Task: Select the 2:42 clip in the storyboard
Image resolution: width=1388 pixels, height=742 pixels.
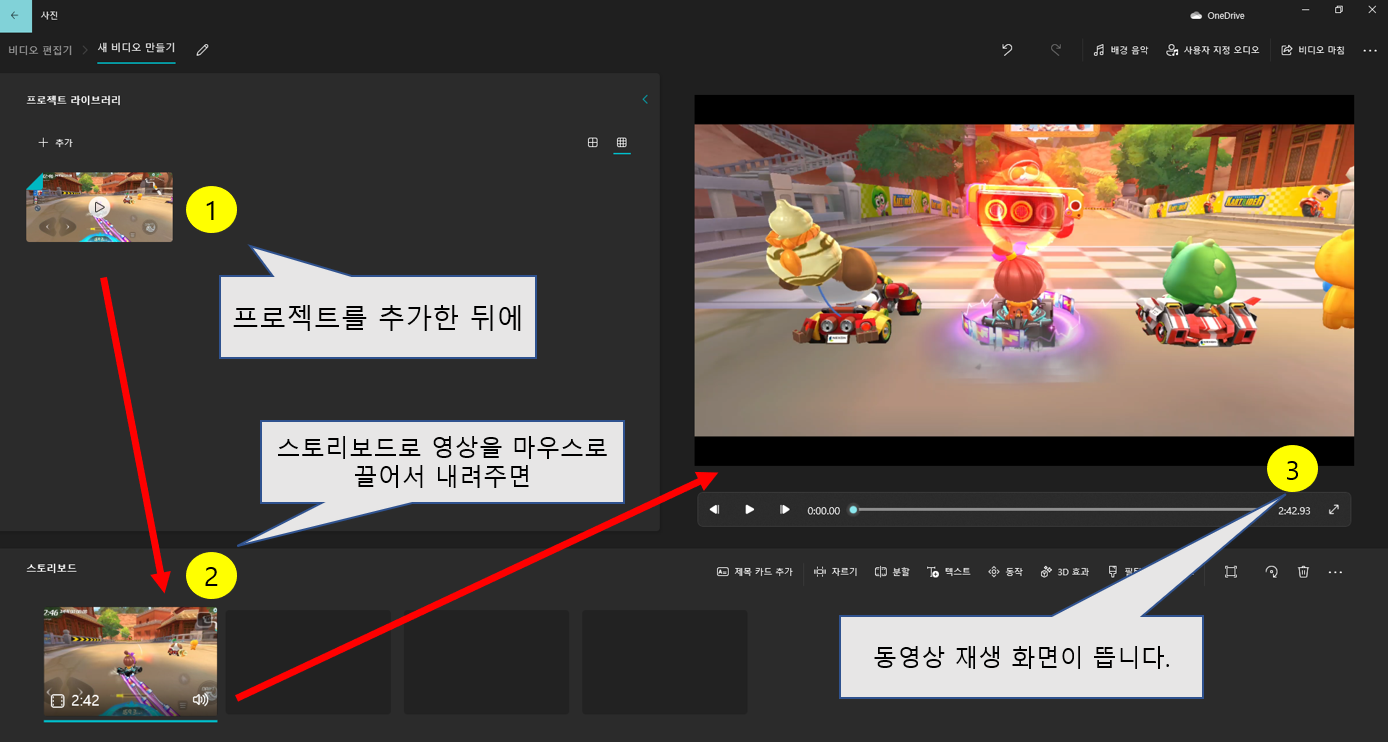Action: [130, 662]
